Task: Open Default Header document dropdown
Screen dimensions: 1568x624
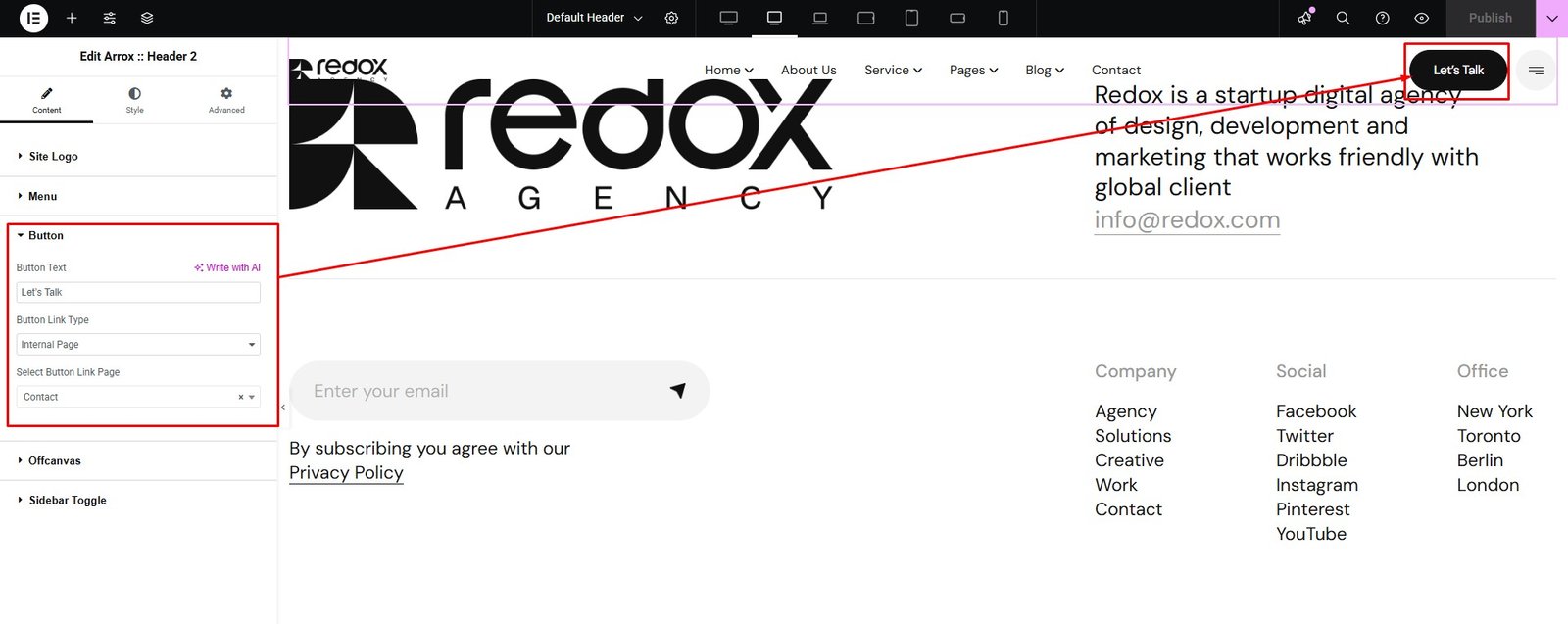Action: pos(595,18)
